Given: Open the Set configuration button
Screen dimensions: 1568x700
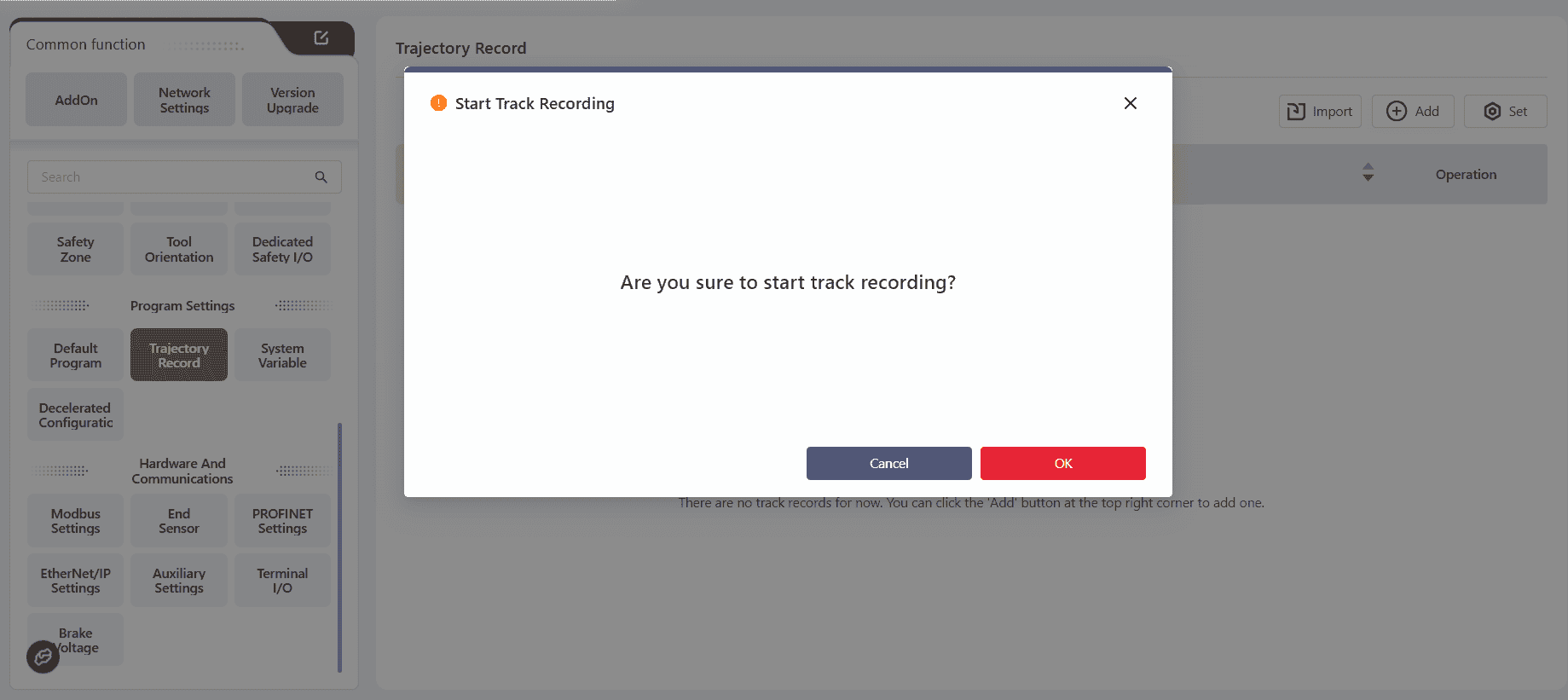Looking at the screenshot, I should 1505,112.
